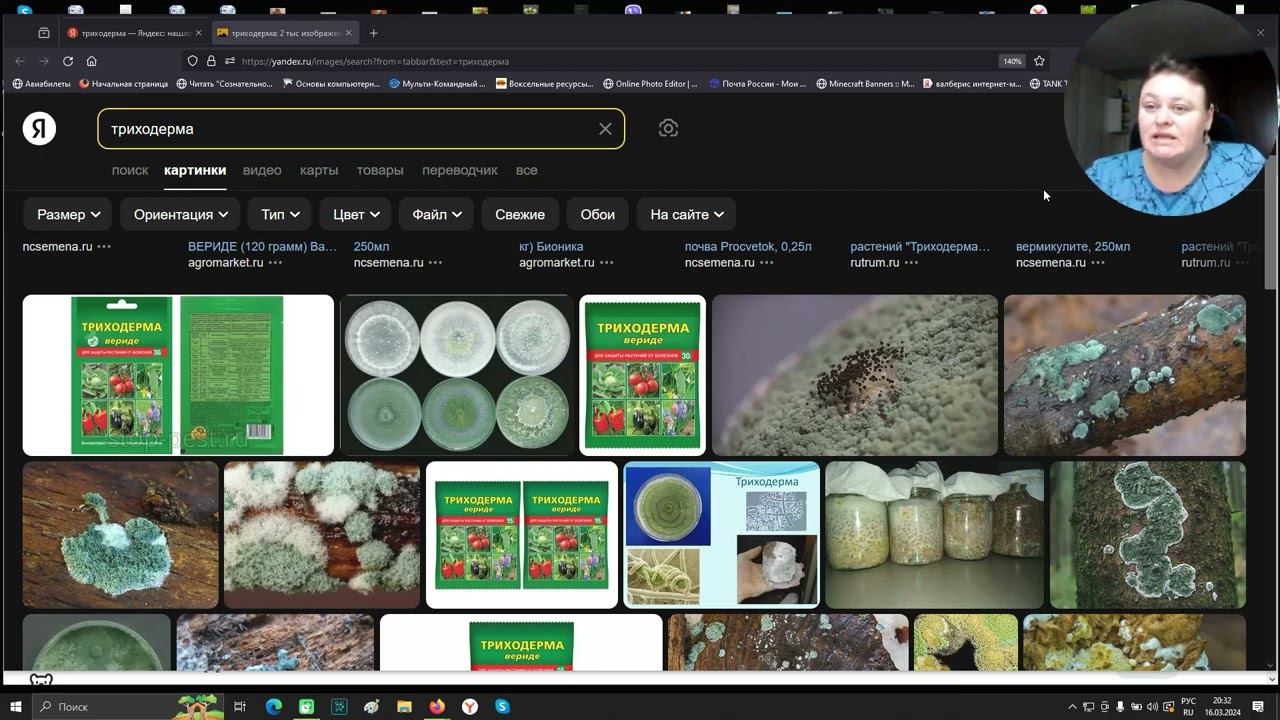Click the padlock site security icon
This screenshot has width=1280, height=720.
[212, 61]
